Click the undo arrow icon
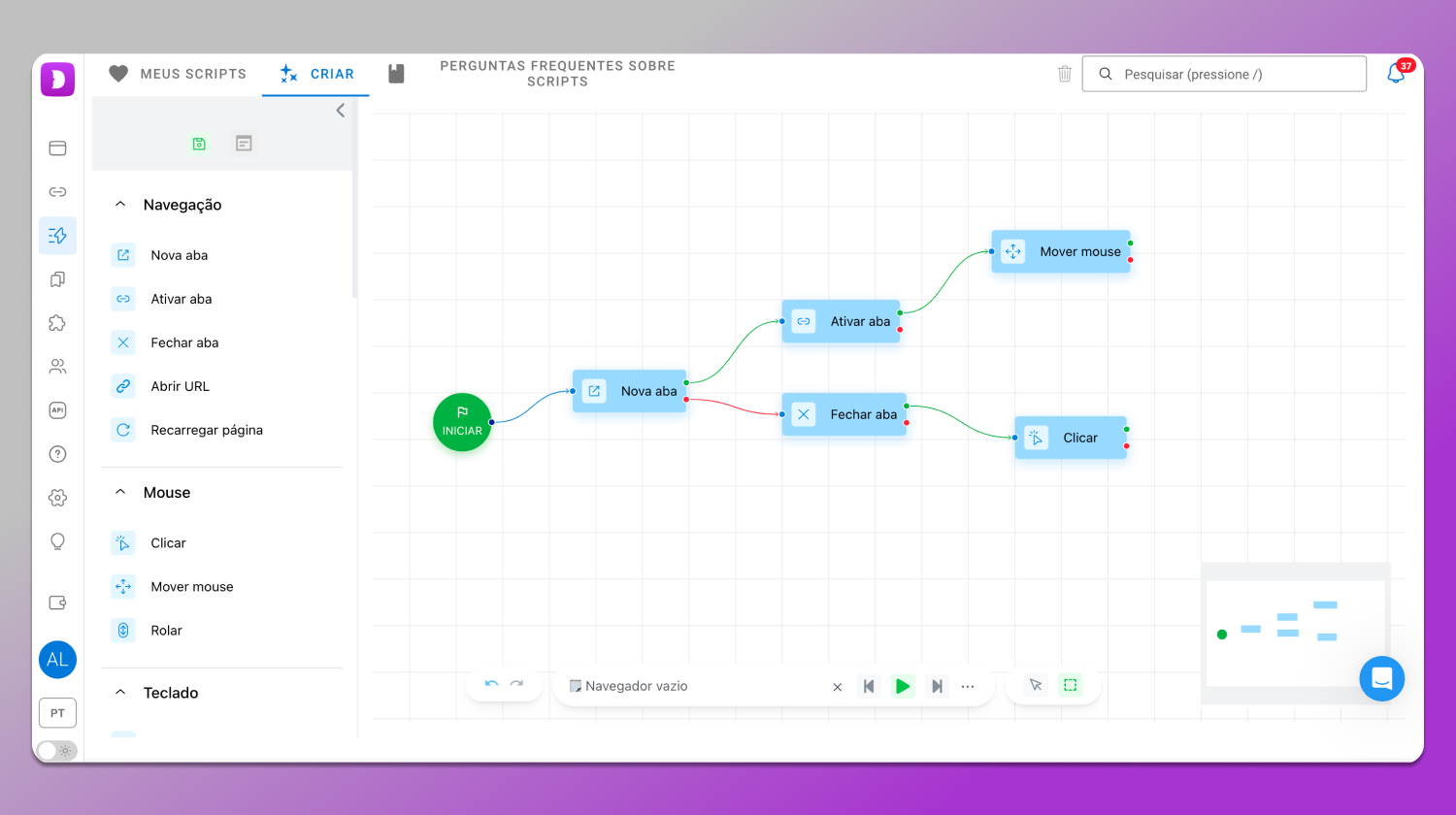 [x=491, y=685]
